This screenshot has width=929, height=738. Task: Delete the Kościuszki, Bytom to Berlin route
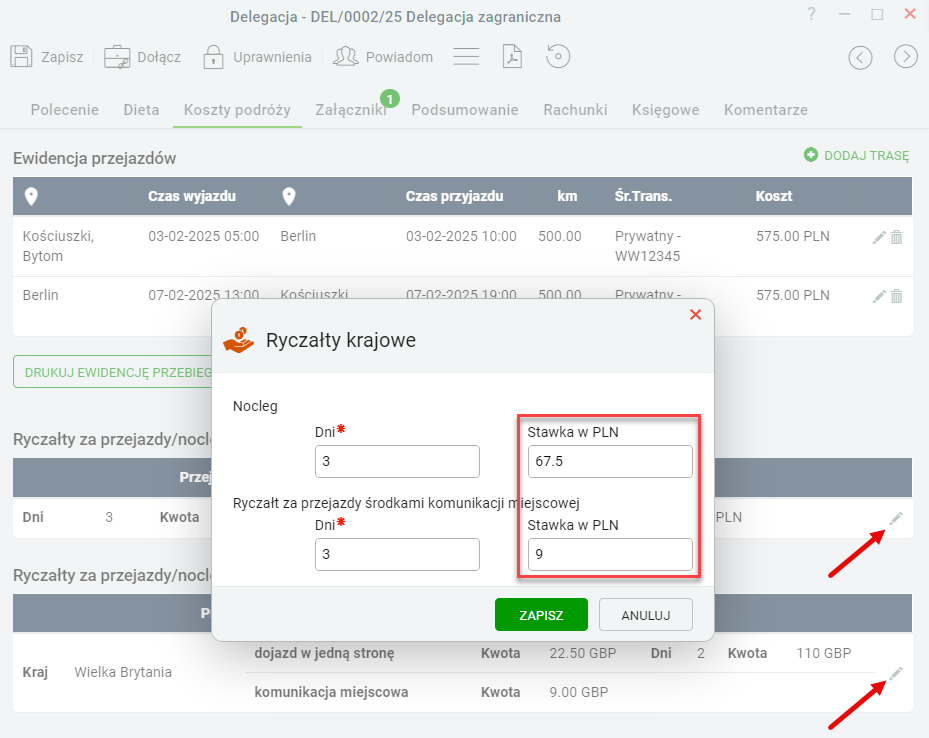[896, 238]
